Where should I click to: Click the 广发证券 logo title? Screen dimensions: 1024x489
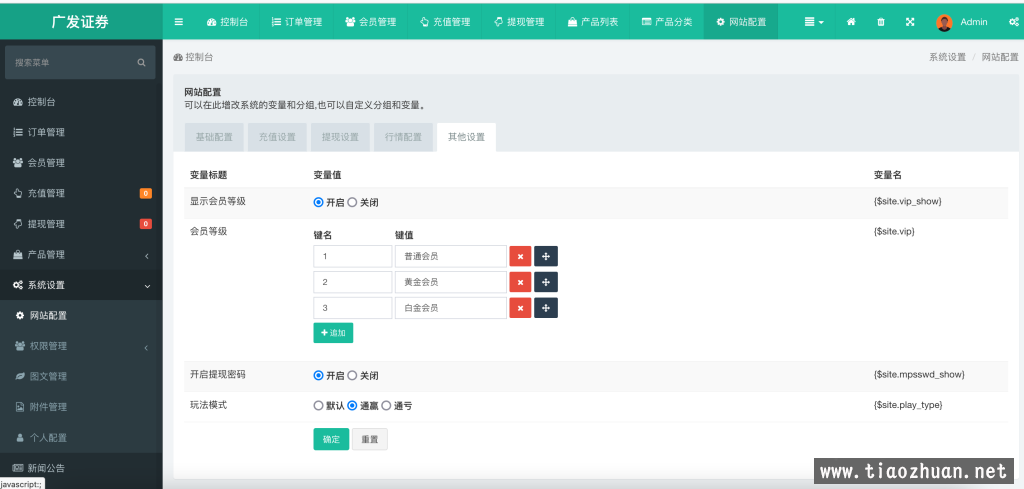[80, 22]
